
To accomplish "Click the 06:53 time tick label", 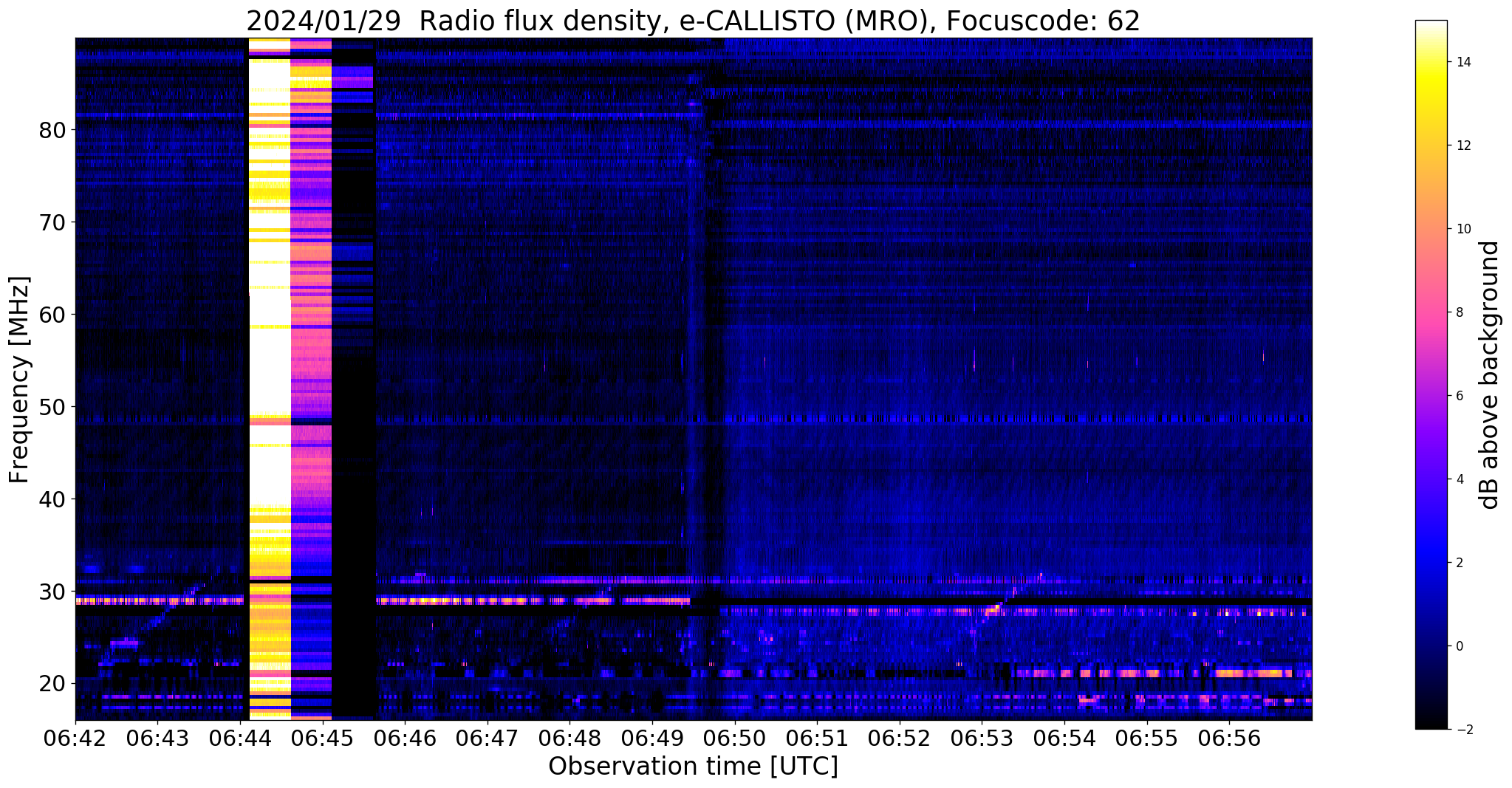I will tap(982, 739).
